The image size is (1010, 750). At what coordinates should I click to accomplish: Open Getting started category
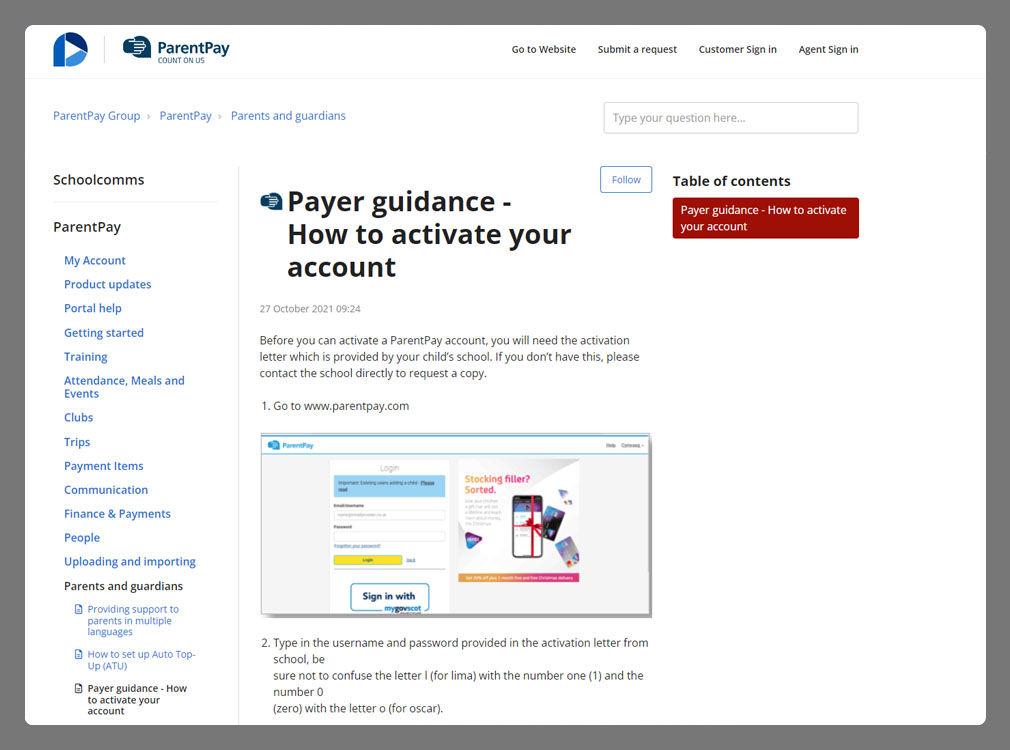point(104,332)
